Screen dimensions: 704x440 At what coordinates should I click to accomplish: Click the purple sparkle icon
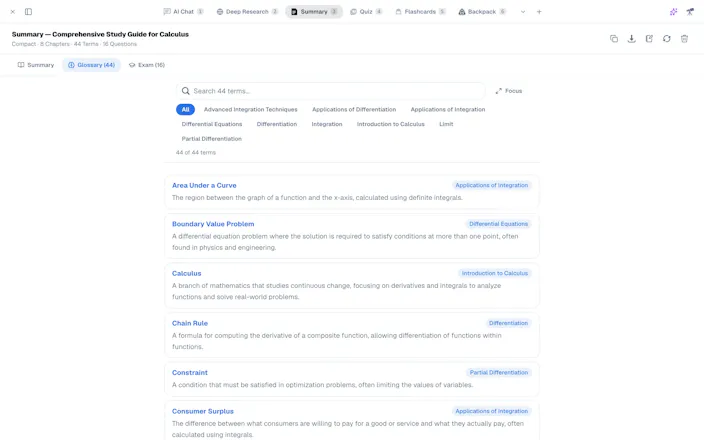pyautogui.click(x=673, y=12)
